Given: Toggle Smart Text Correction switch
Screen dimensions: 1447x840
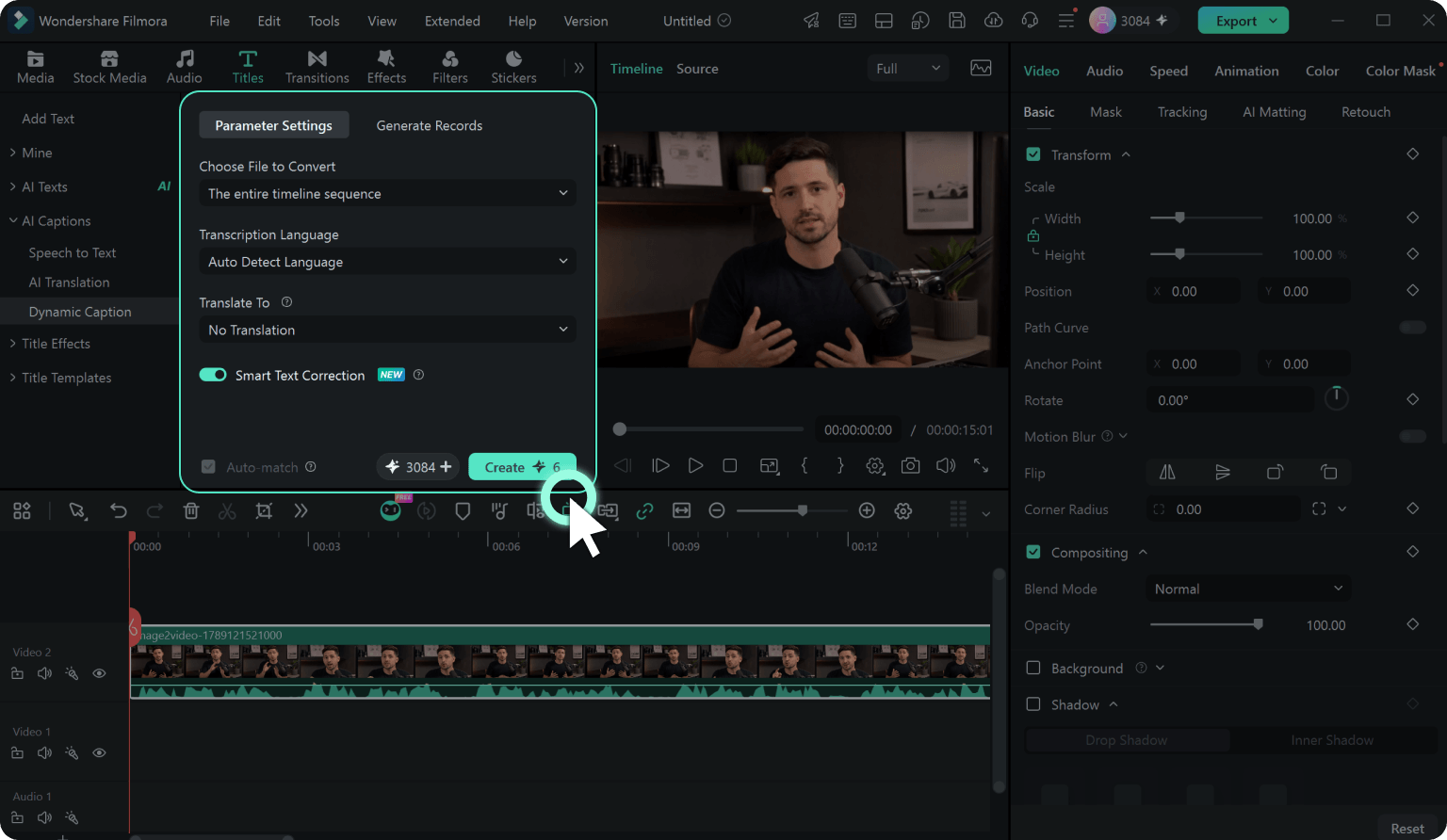Looking at the screenshot, I should [213, 375].
